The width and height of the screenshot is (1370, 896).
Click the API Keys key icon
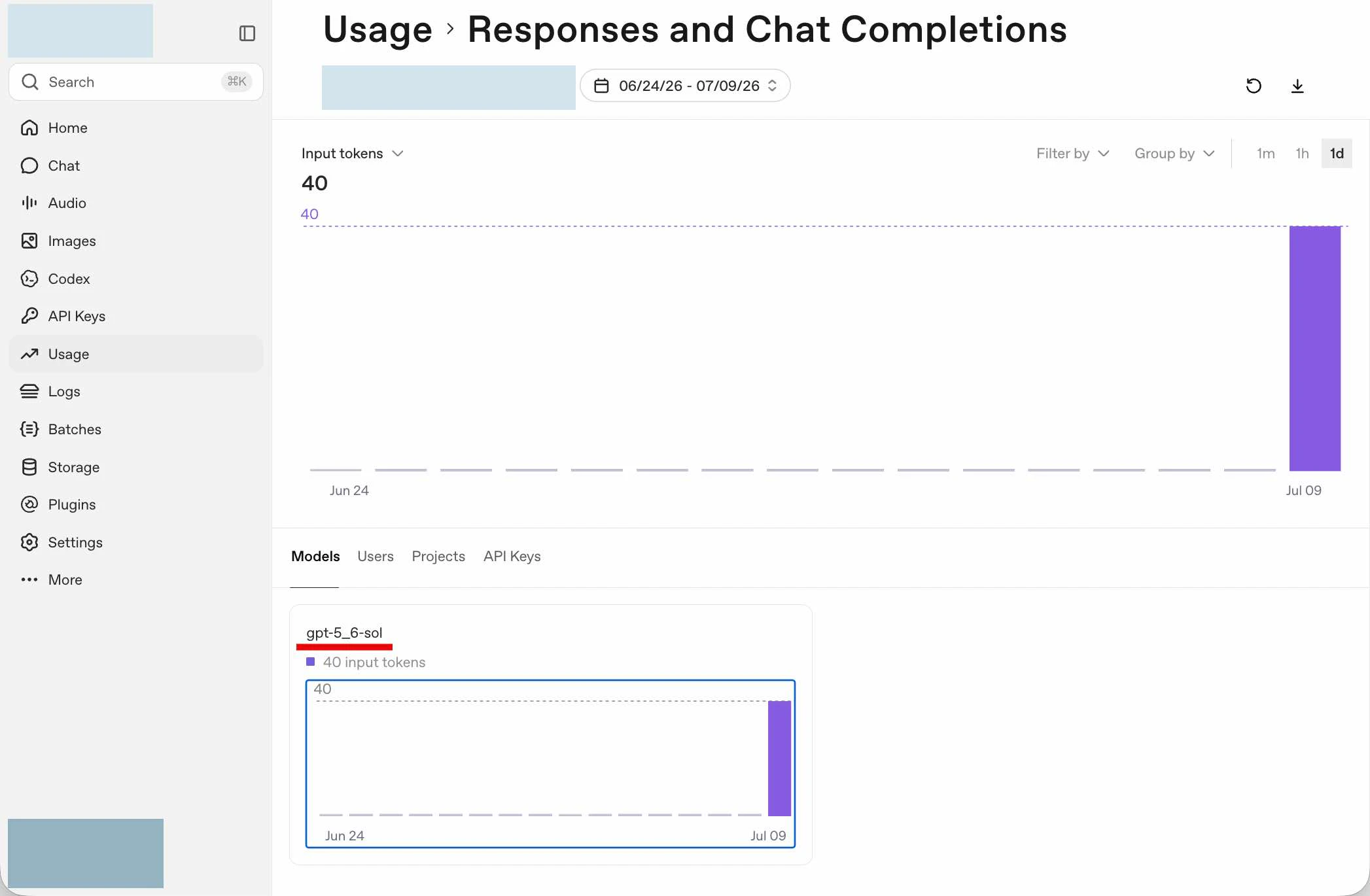[x=29, y=316]
